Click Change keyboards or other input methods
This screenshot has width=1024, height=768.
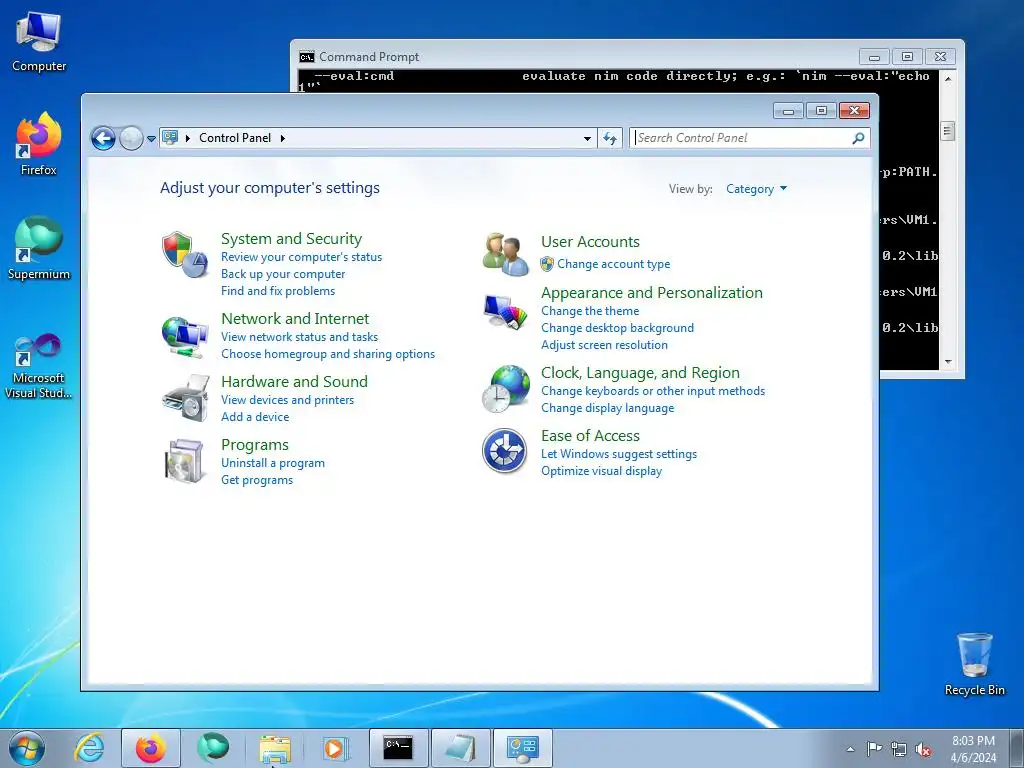point(653,391)
